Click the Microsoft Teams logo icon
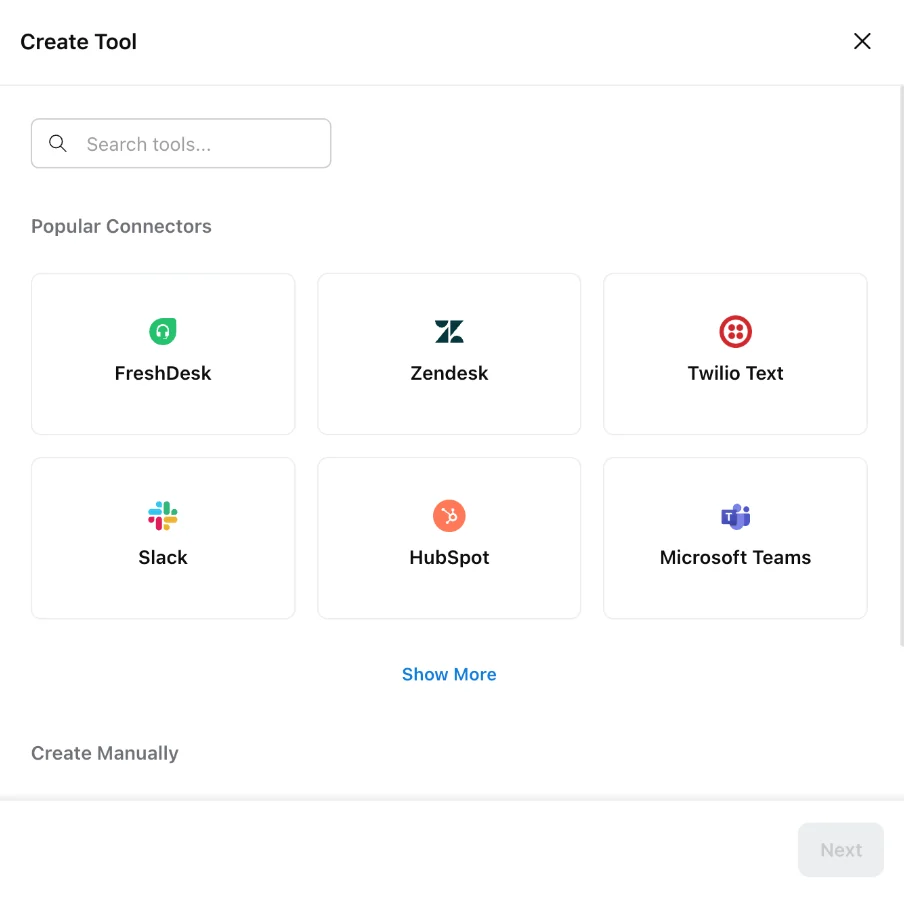The image size is (904, 898). (735, 516)
